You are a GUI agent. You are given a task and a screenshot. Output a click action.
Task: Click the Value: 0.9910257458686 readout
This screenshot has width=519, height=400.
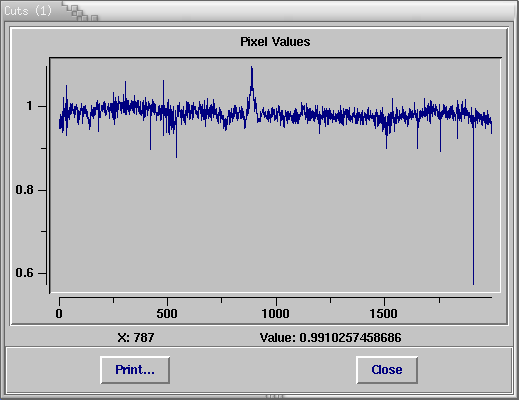tap(331, 338)
